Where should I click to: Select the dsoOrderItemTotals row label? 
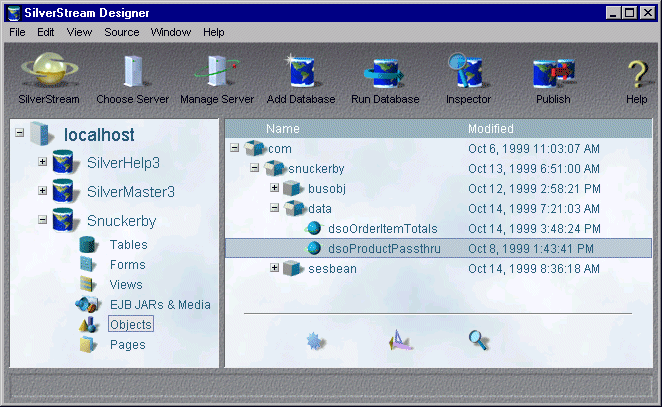coord(383,229)
